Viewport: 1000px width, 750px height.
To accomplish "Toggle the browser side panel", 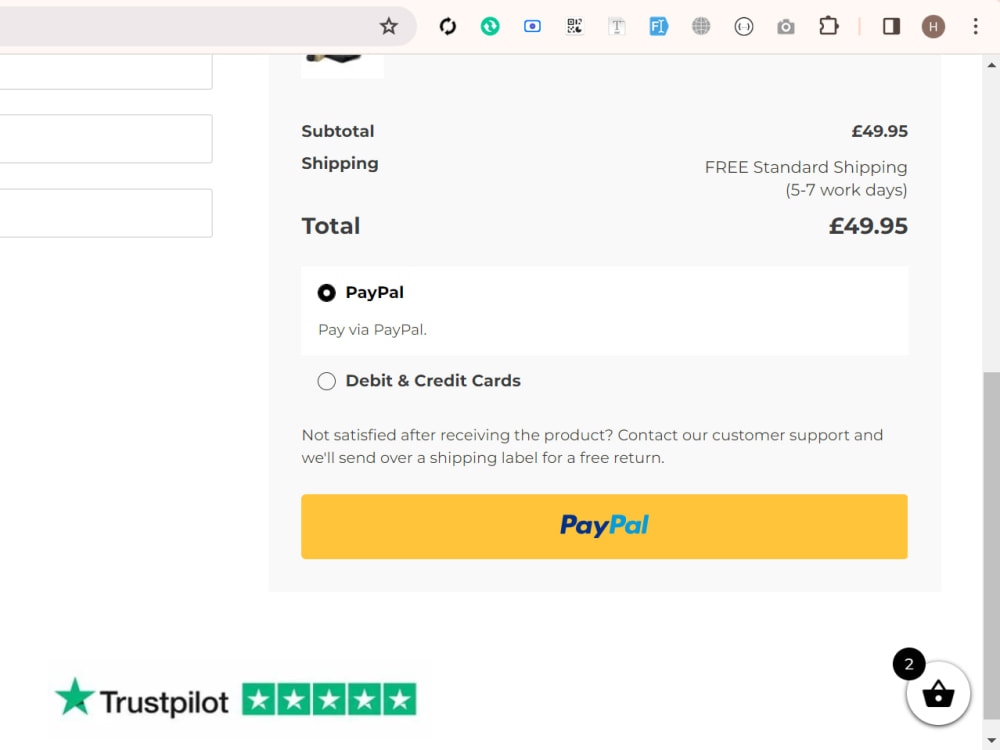I will (x=891, y=26).
